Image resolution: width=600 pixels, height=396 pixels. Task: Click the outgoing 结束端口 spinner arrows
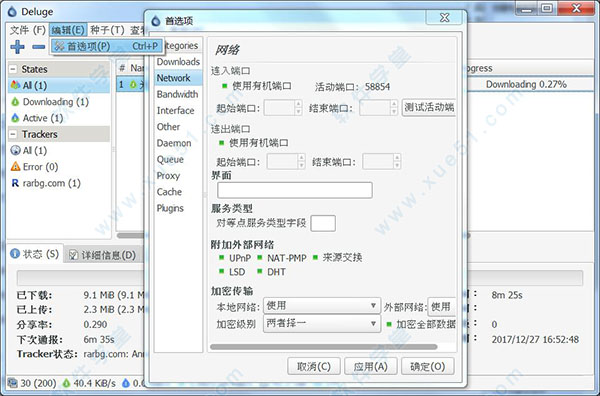click(397, 161)
